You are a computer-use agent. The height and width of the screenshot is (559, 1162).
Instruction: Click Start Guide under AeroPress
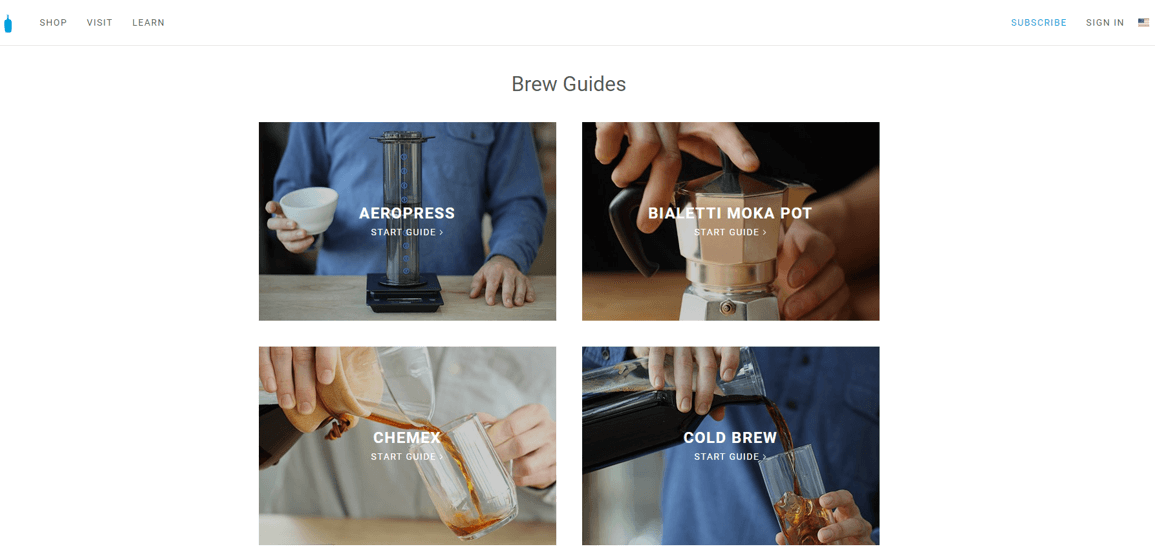407,232
